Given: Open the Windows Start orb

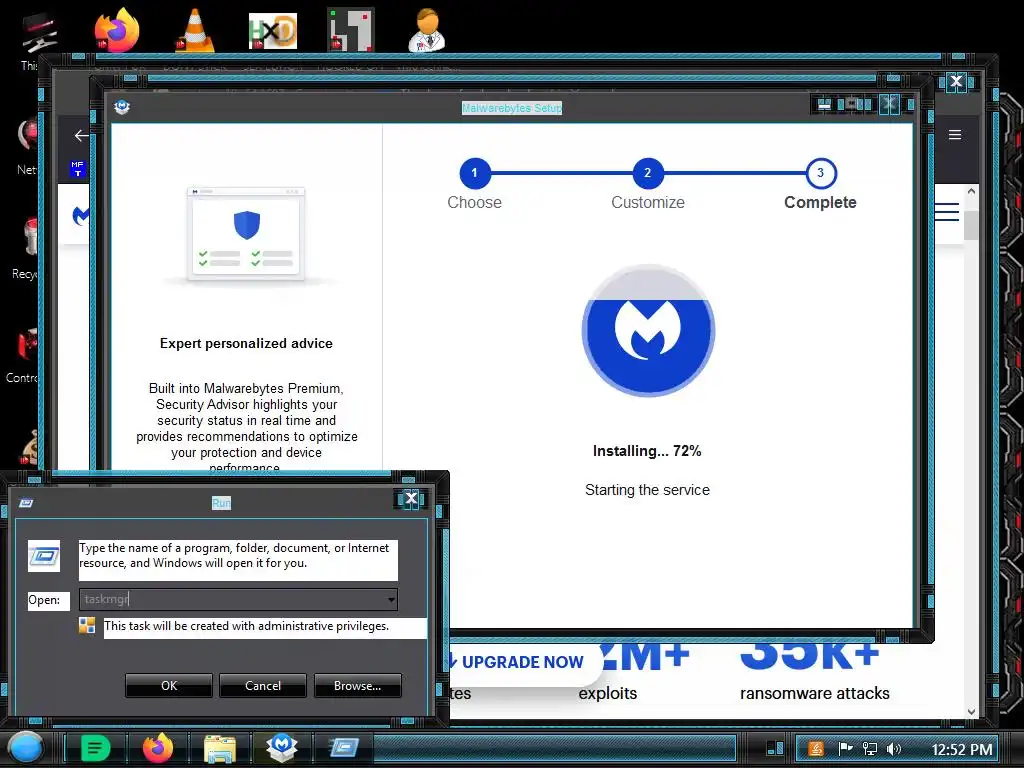Looking at the screenshot, I should pyautogui.click(x=25, y=748).
